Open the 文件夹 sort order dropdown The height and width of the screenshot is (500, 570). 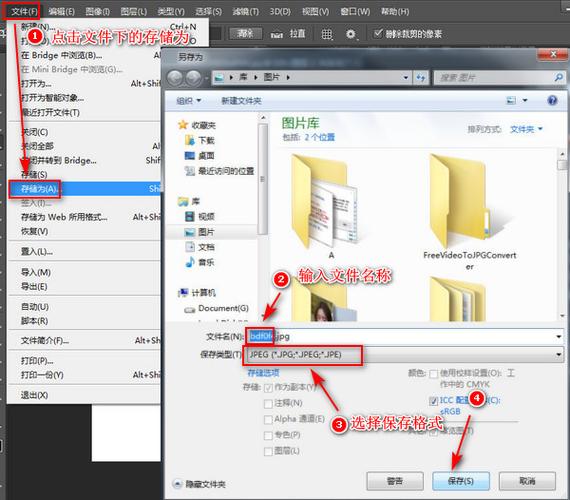(x=526, y=129)
